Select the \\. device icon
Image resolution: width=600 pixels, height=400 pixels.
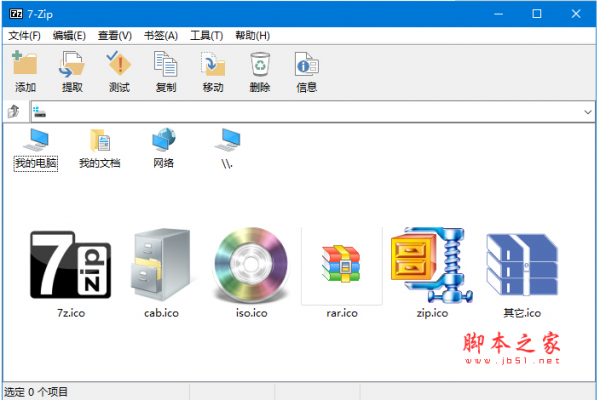tap(227, 140)
